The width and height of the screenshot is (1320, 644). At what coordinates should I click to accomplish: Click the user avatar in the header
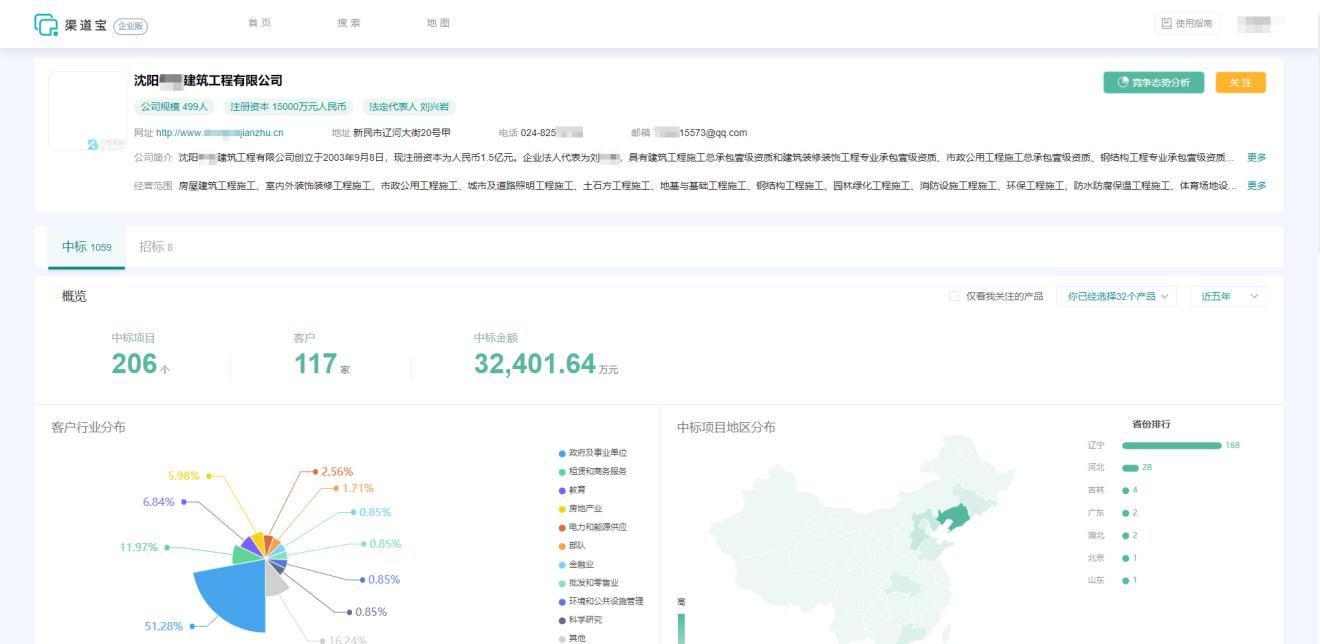[1259, 24]
